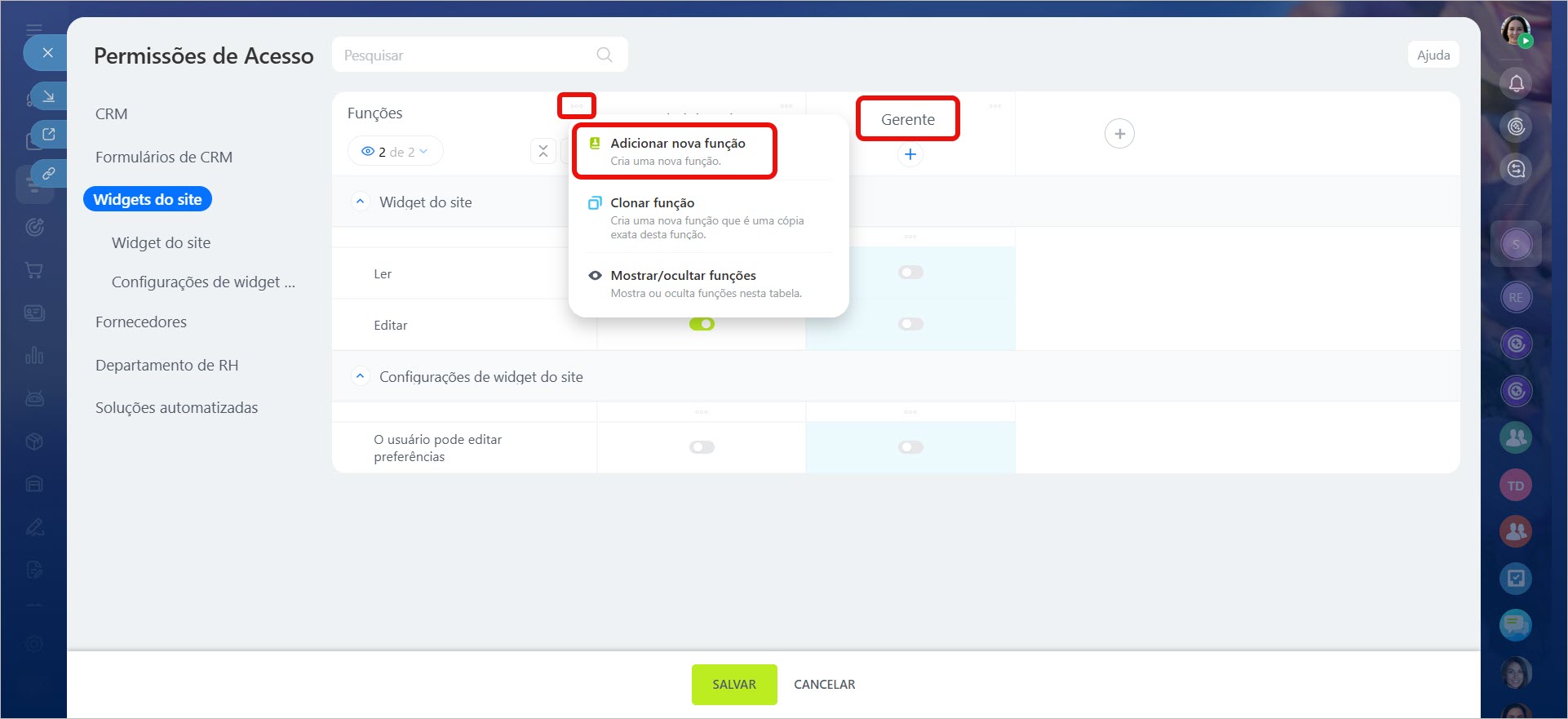The width and height of the screenshot is (1568, 719).
Task: Open the three-dots menu in Funções header
Action: point(577,106)
